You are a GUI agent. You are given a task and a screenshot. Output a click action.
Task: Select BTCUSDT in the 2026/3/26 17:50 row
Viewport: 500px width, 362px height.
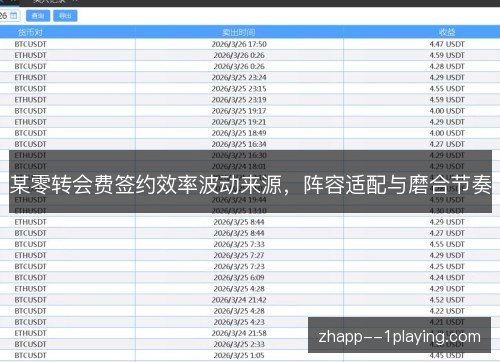click(x=30, y=44)
